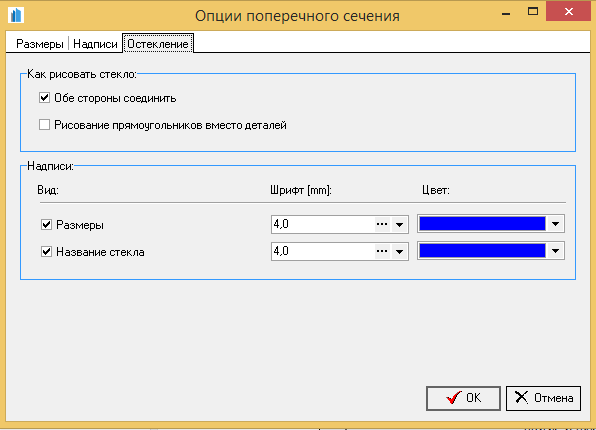Switch to the Размеры tab

pyautogui.click(x=40, y=44)
